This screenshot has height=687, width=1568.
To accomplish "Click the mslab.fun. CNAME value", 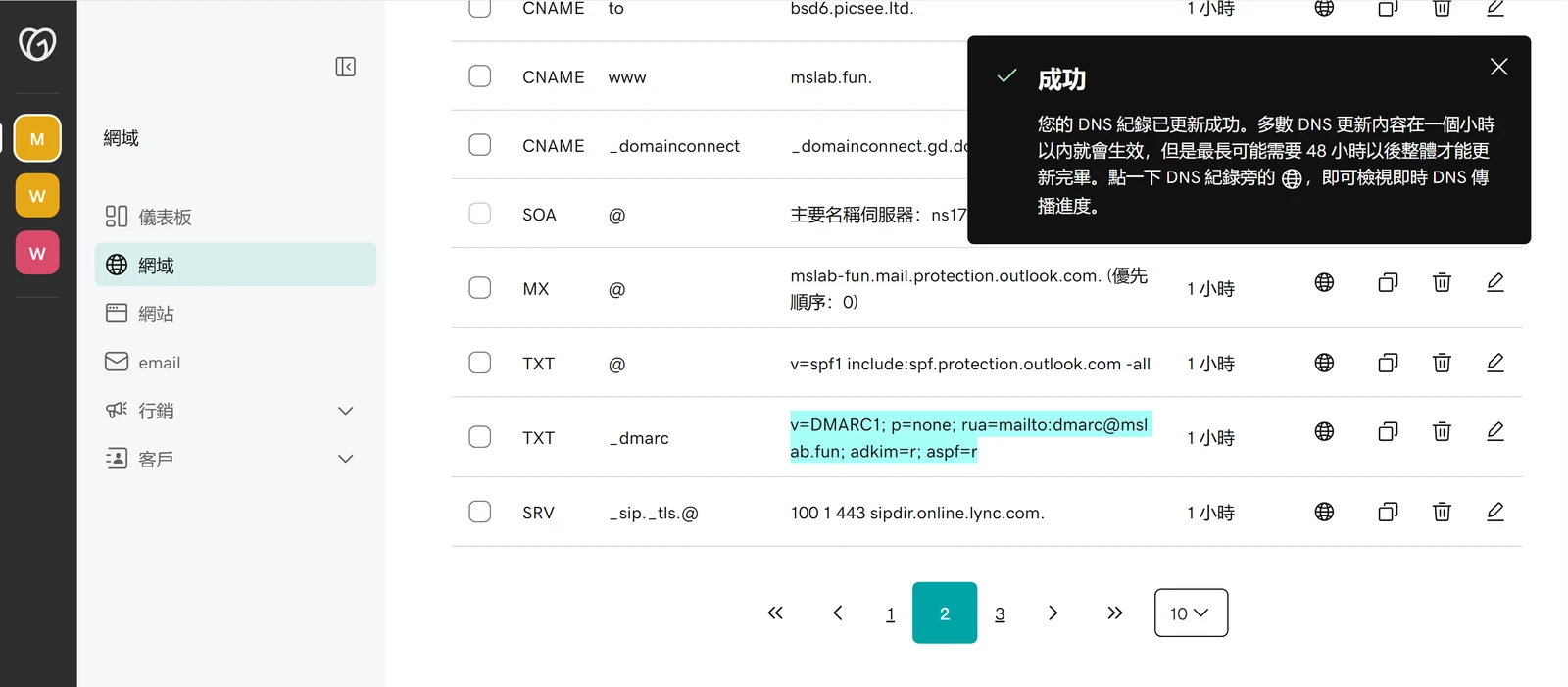I will [x=831, y=77].
